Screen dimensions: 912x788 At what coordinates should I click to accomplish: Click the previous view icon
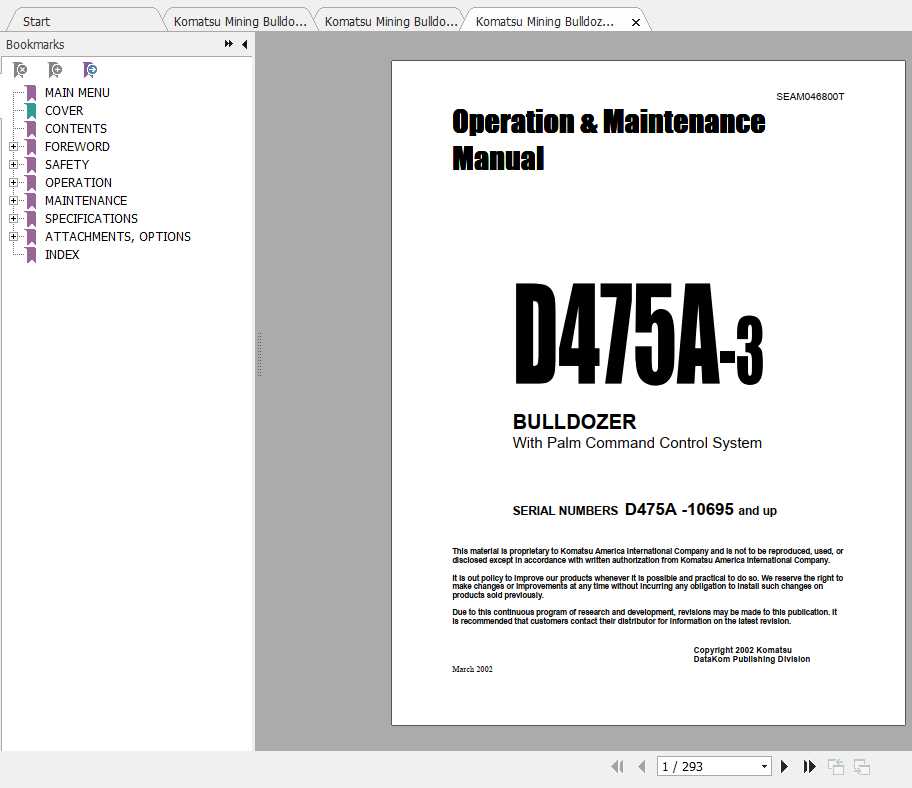click(x=836, y=766)
